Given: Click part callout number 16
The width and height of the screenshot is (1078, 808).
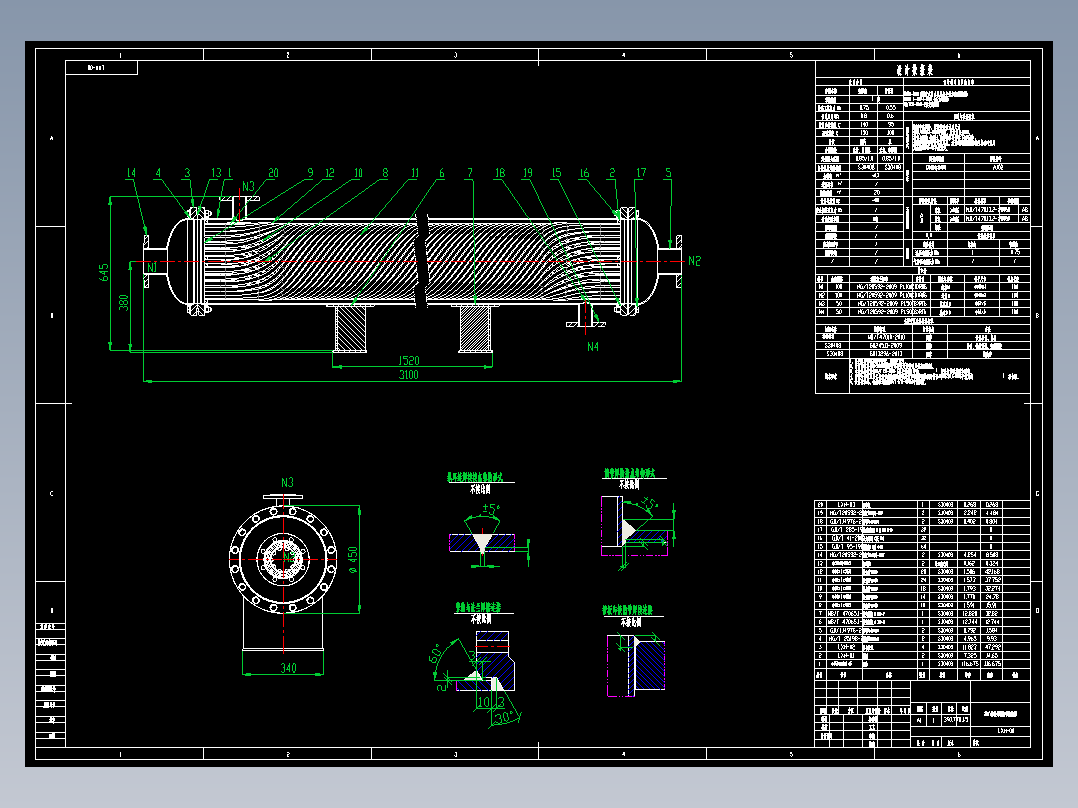Looking at the screenshot, I should pyautogui.click(x=584, y=173).
